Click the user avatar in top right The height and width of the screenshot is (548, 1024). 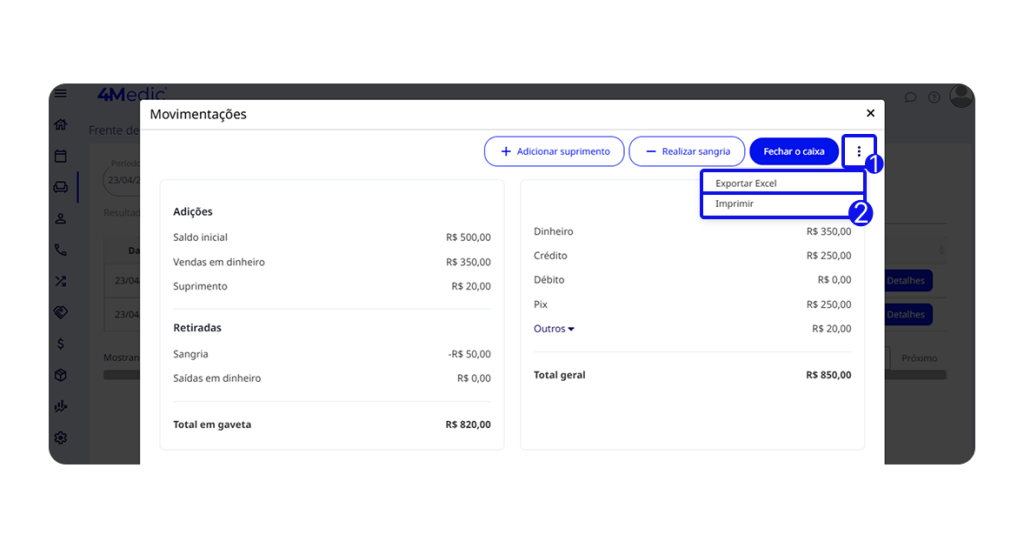coord(960,96)
